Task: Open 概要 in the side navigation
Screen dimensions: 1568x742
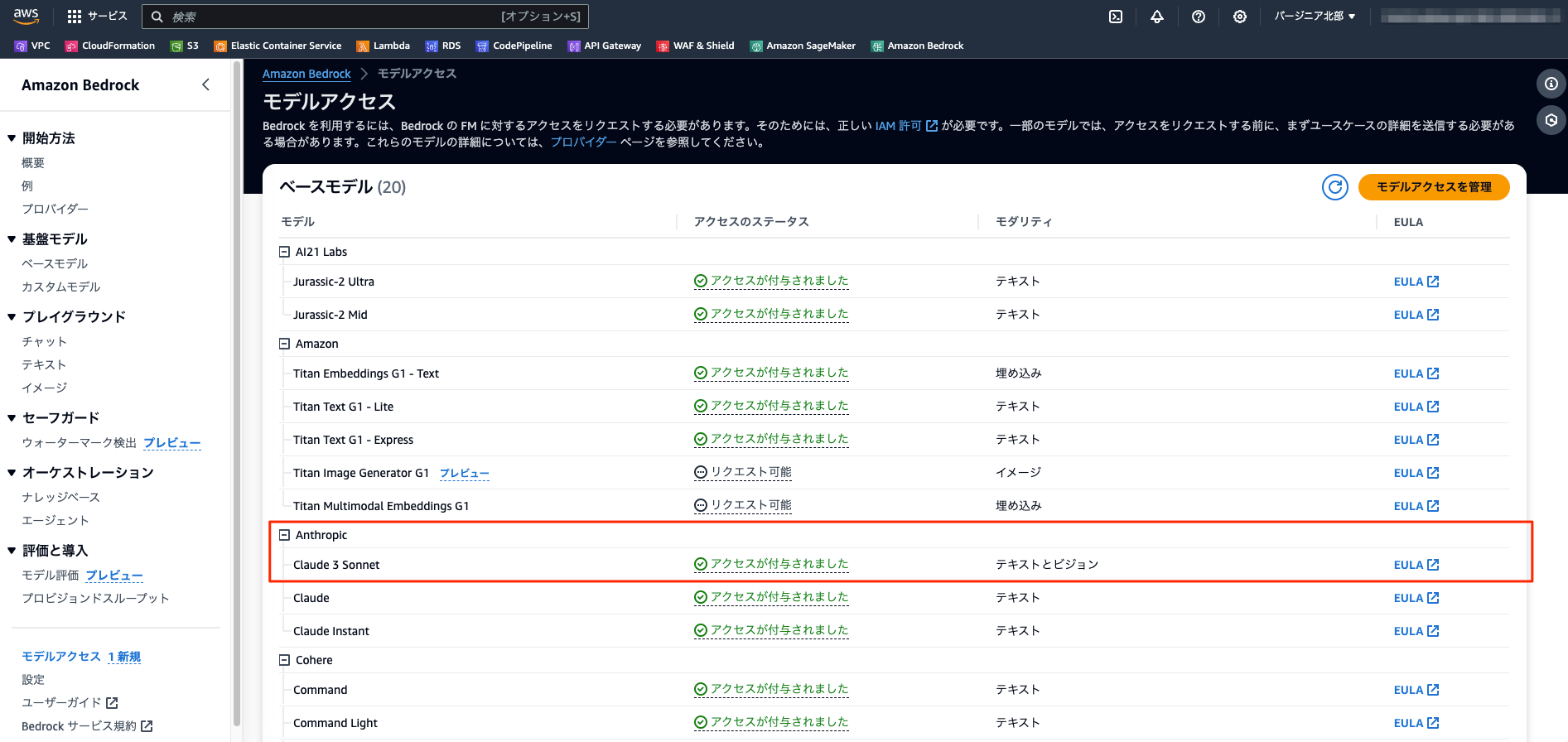Action: [x=33, y=163]
